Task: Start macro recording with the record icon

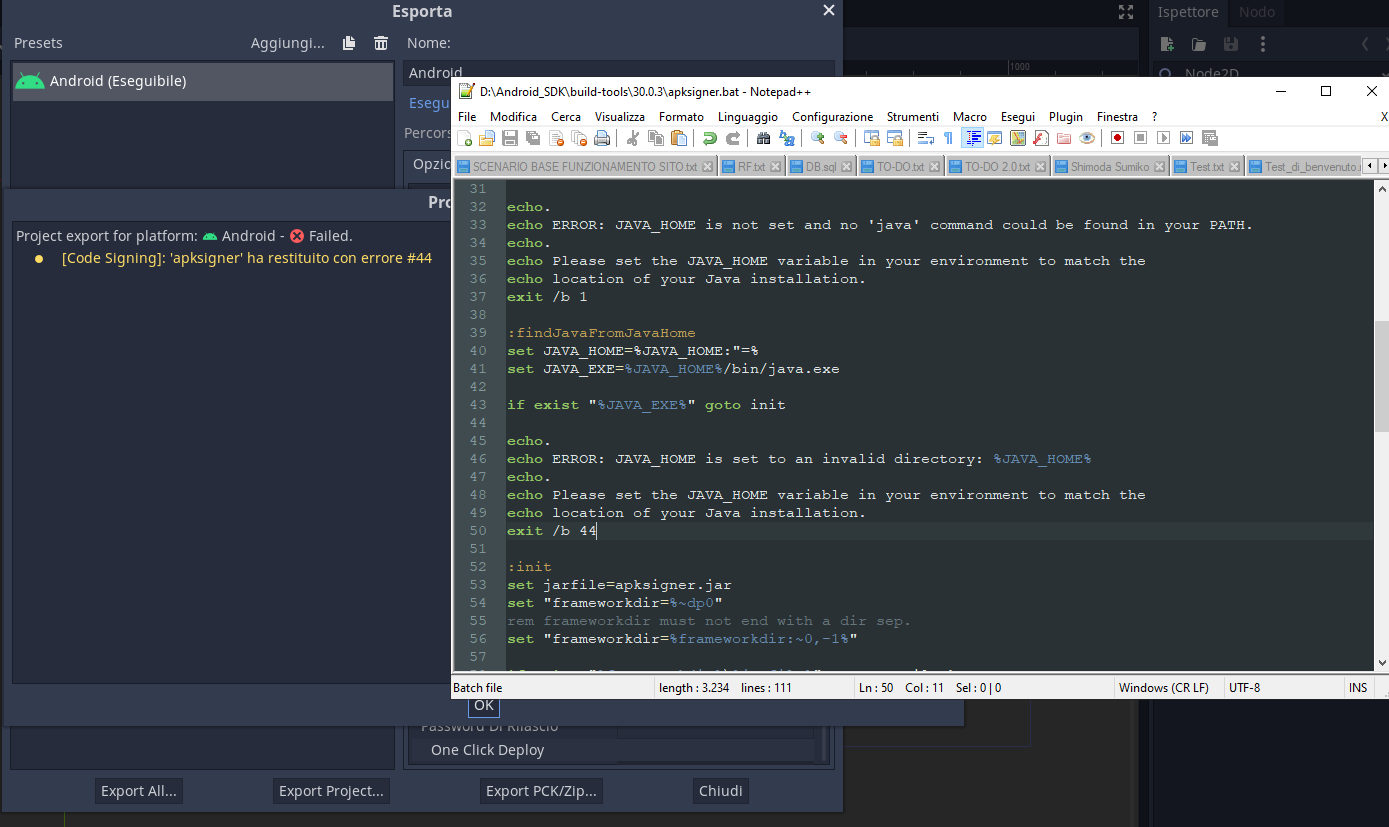Action: coord(1118,138)
